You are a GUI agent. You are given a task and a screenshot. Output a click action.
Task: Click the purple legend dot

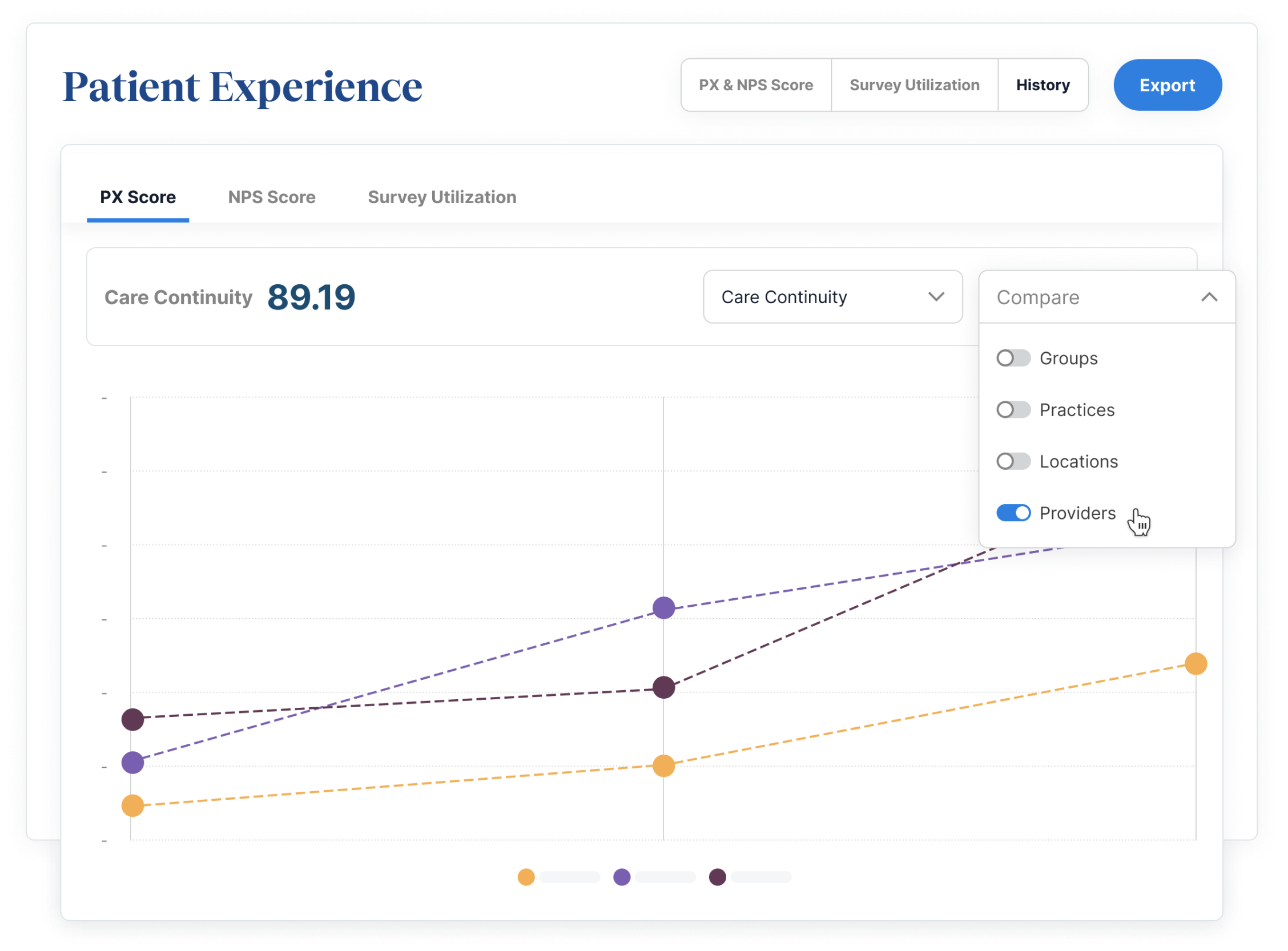point(621,877)
